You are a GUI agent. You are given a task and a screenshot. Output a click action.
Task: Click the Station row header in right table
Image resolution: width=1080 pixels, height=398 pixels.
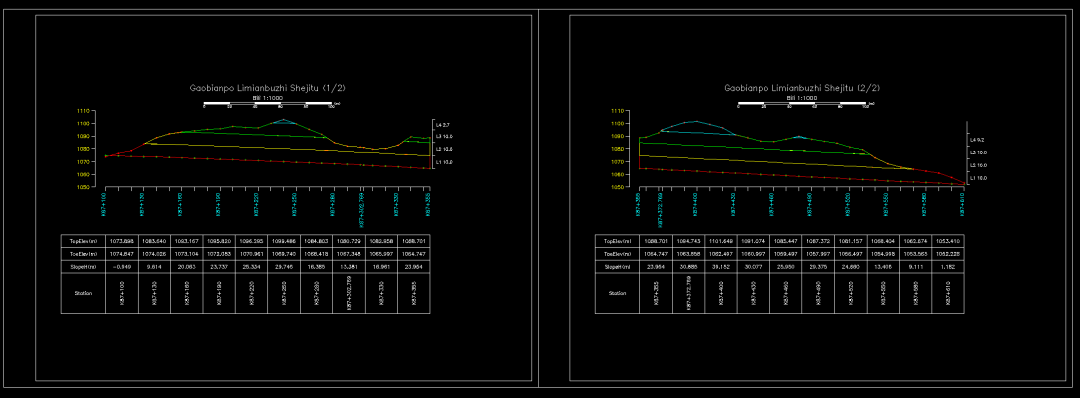click(617, 293)
